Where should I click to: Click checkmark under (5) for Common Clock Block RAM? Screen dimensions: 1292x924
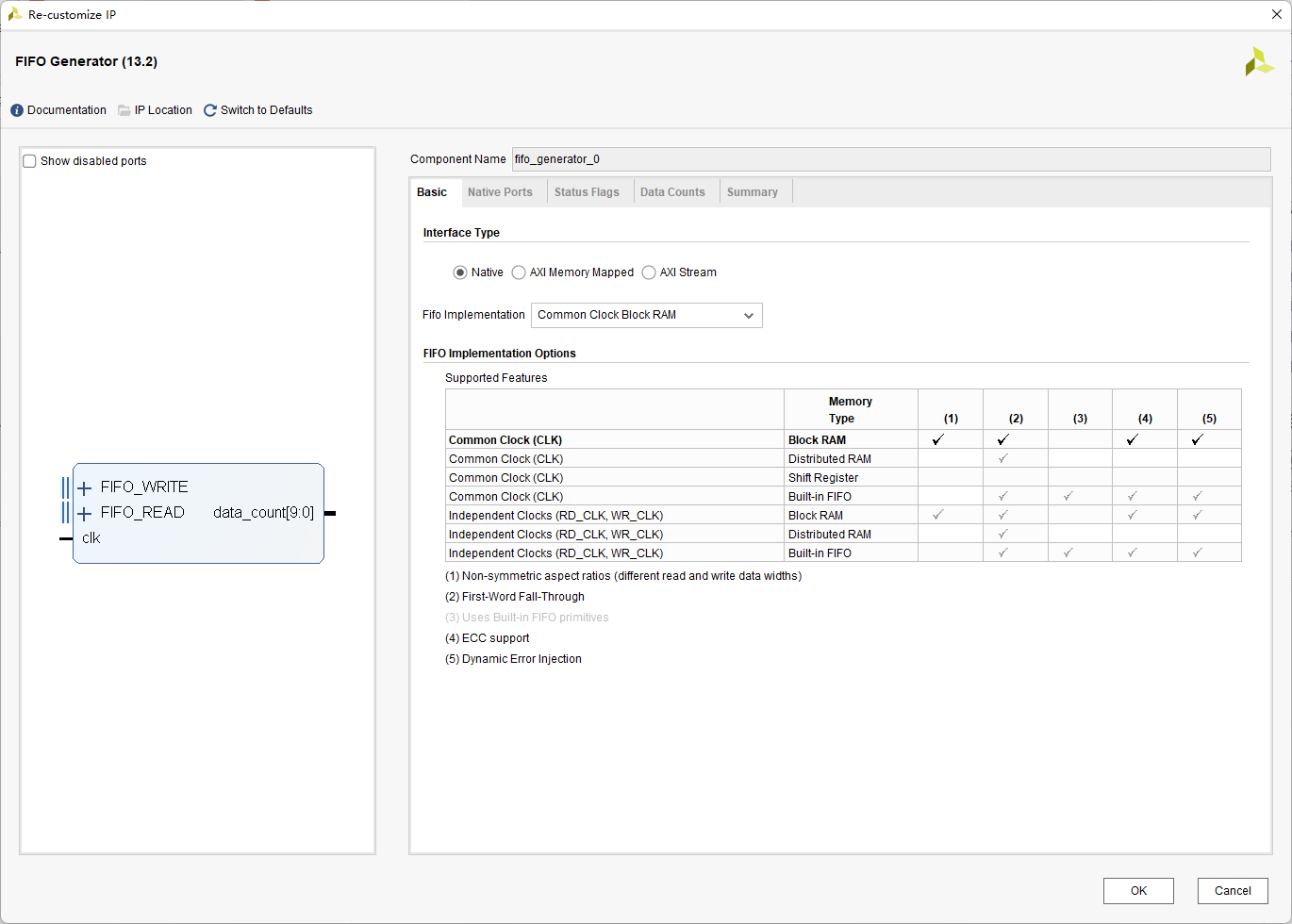coord(1197,440)
